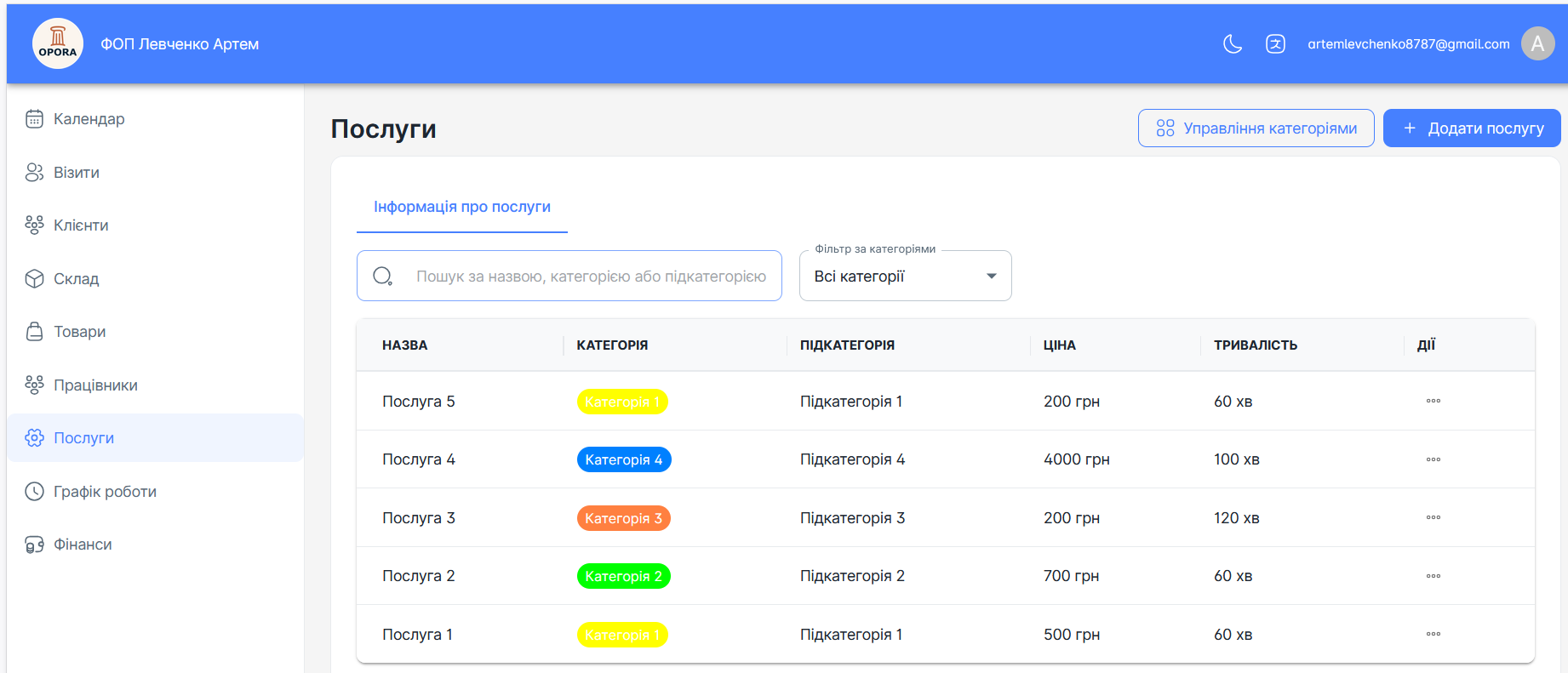Click the Послуги gear icon
This screenshot has width=1568, height=673.
[34, 438]
